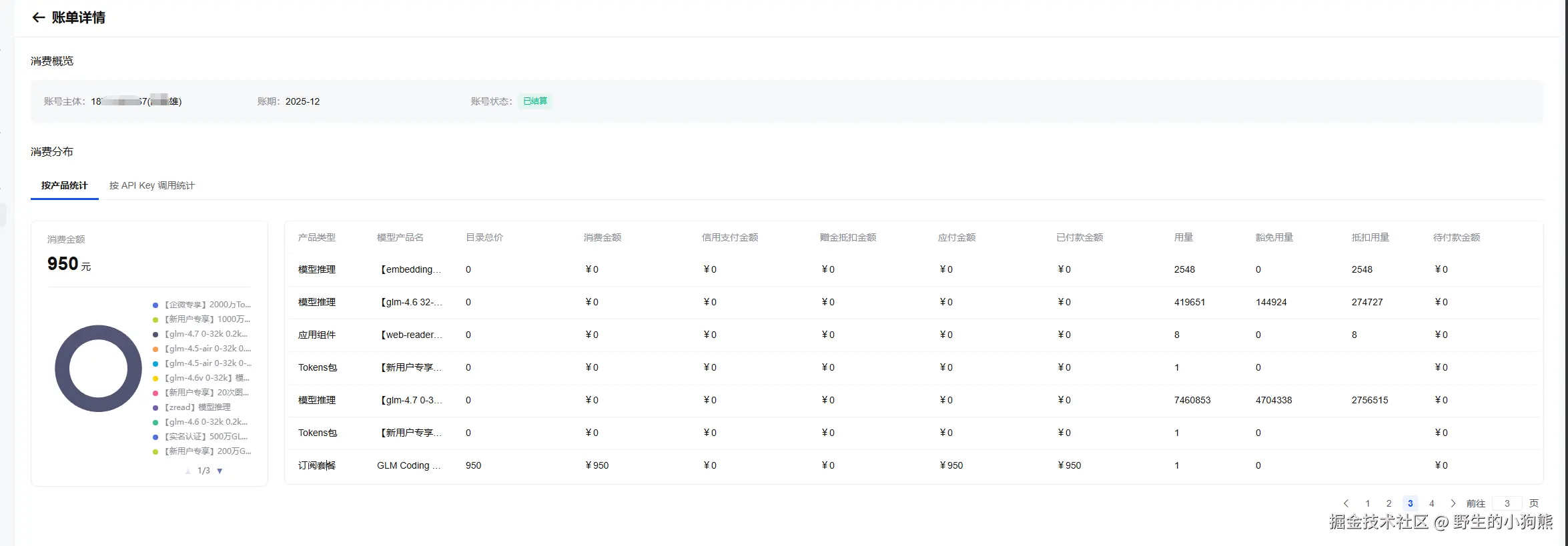Open 按 API Key 调用统计 tab

pos(152,185)
